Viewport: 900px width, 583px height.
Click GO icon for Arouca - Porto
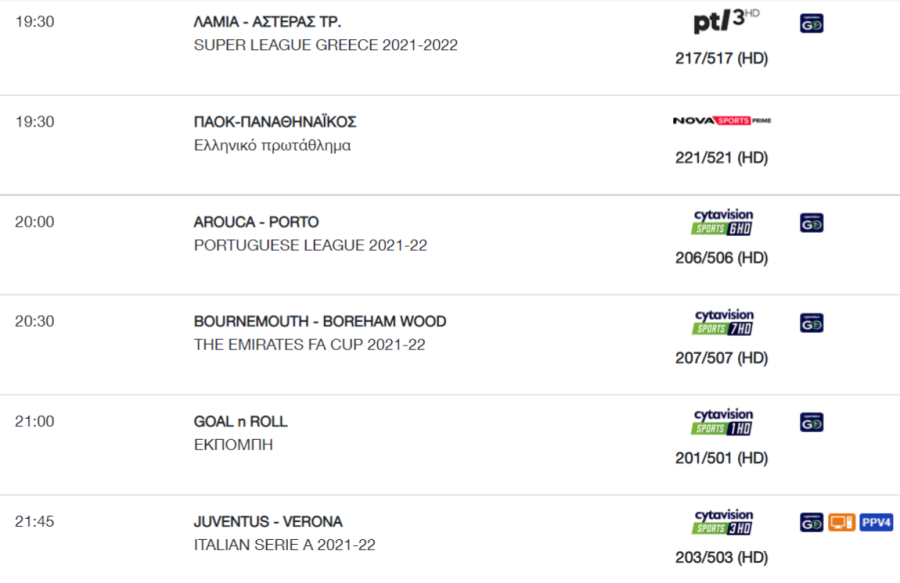[812, 223]
